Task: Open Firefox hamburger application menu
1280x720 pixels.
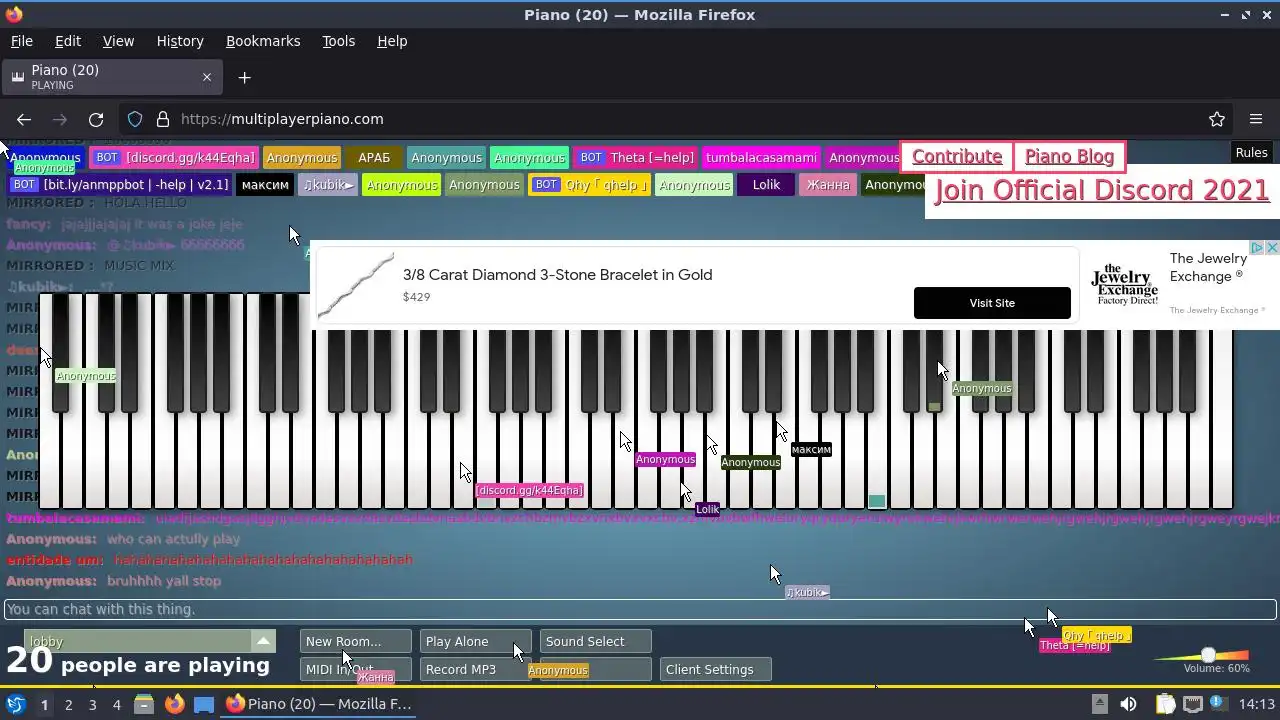Action: coord(1256,119)
